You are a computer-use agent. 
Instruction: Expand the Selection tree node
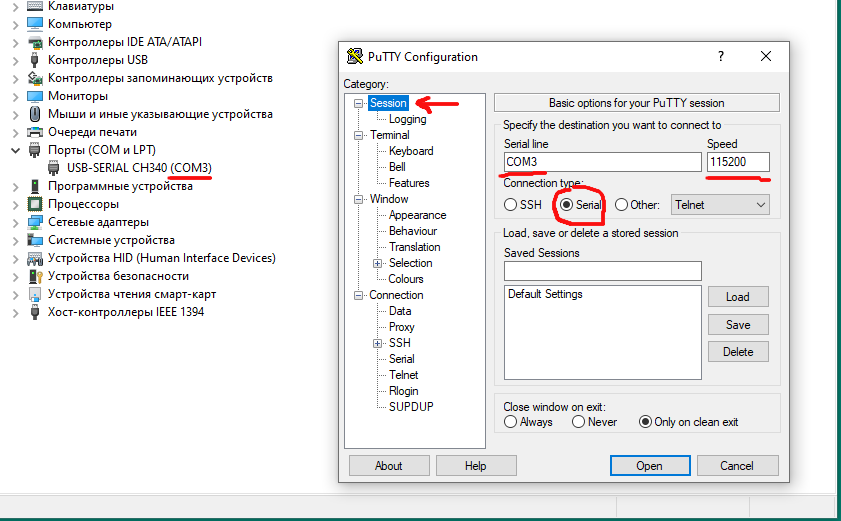(378, 263)
